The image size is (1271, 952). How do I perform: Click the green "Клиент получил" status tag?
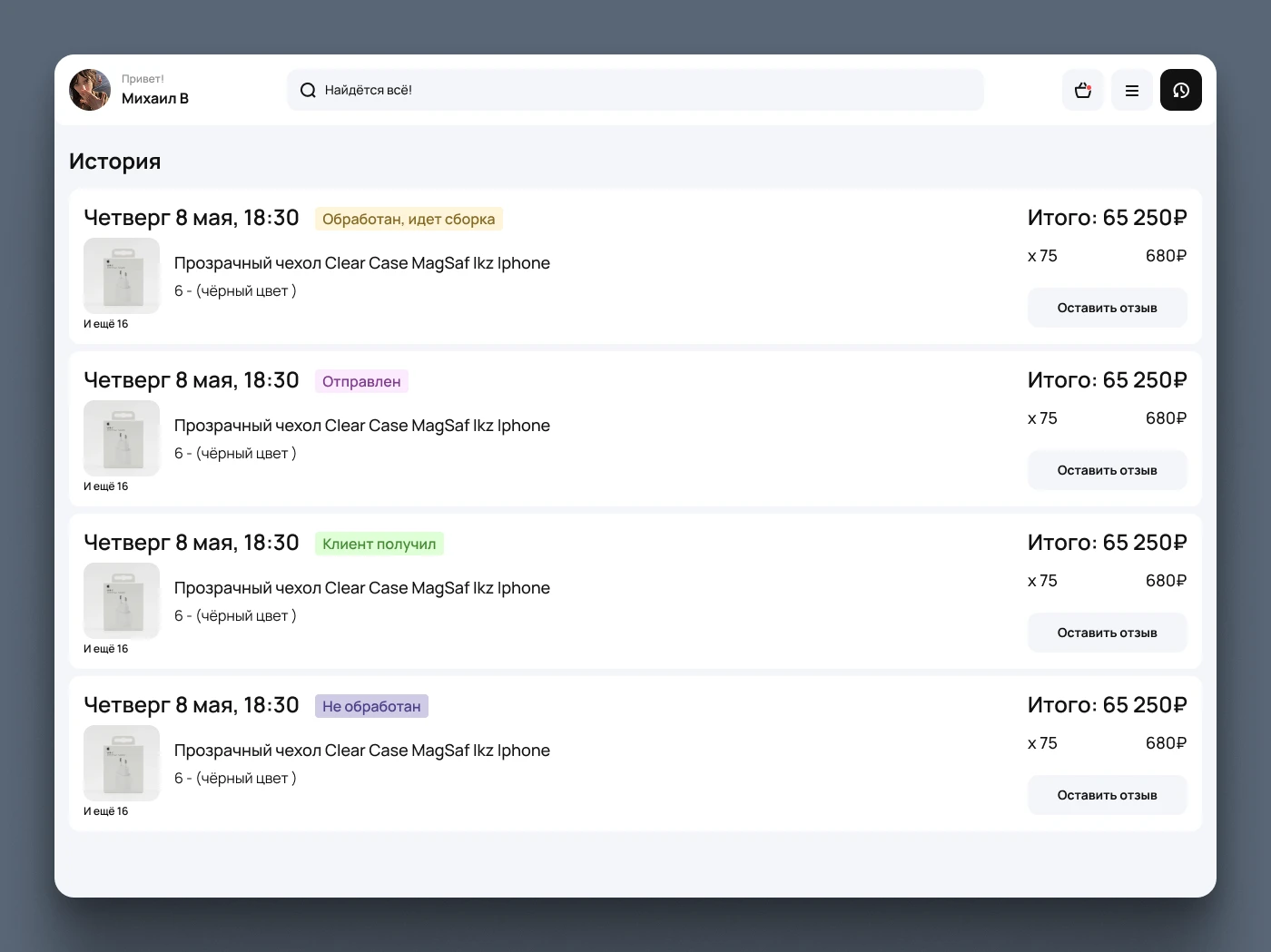tap(379, 544)
